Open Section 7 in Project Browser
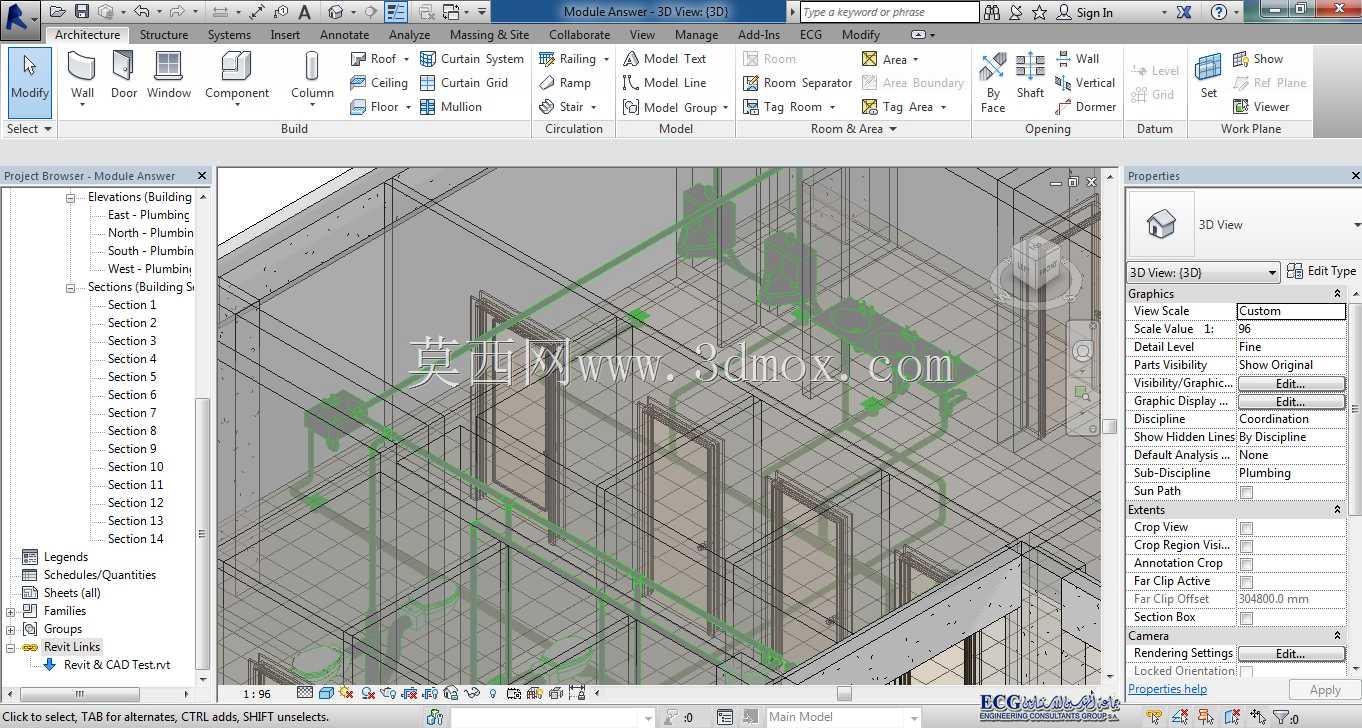Viewport: 1362px width, 728px height. (132, 413)
